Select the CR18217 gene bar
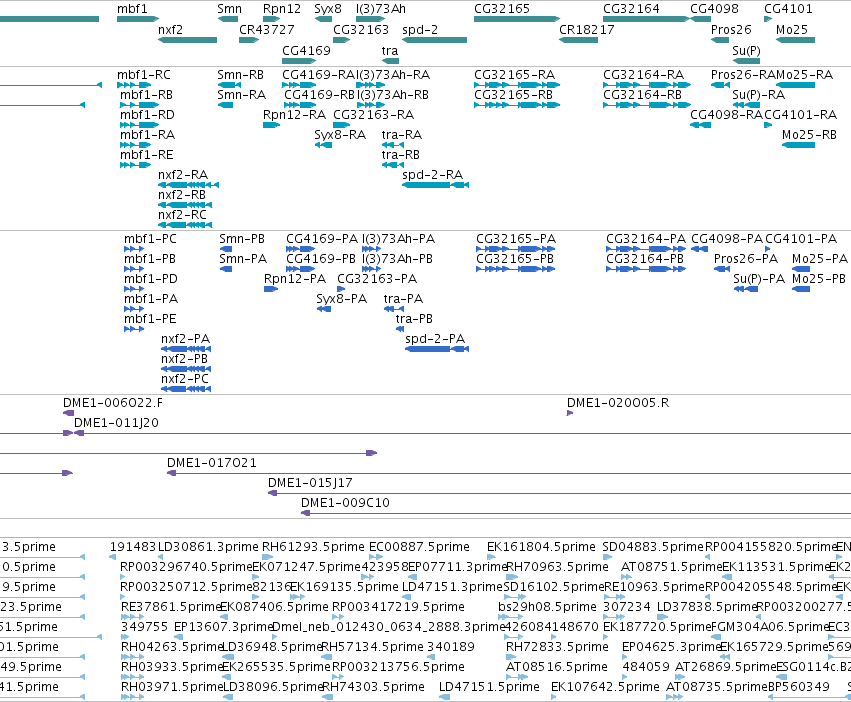 tap(579, 40)
